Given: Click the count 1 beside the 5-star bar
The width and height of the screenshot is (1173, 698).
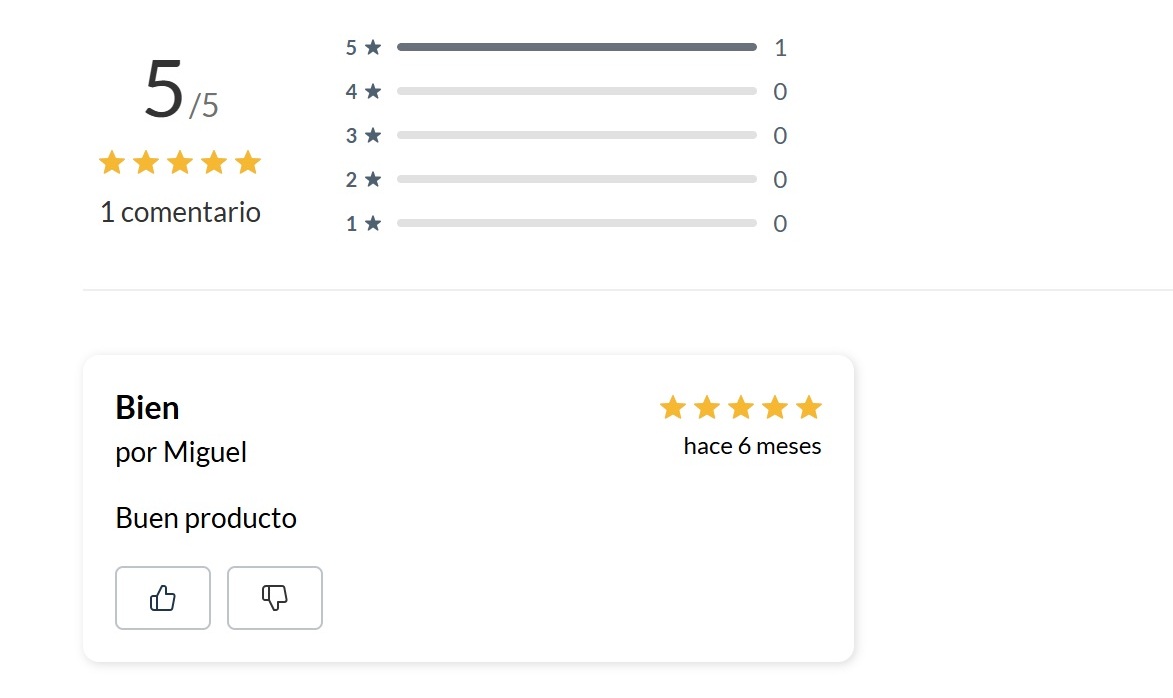Looking at the screenshot, I should (x=780, y=46).
